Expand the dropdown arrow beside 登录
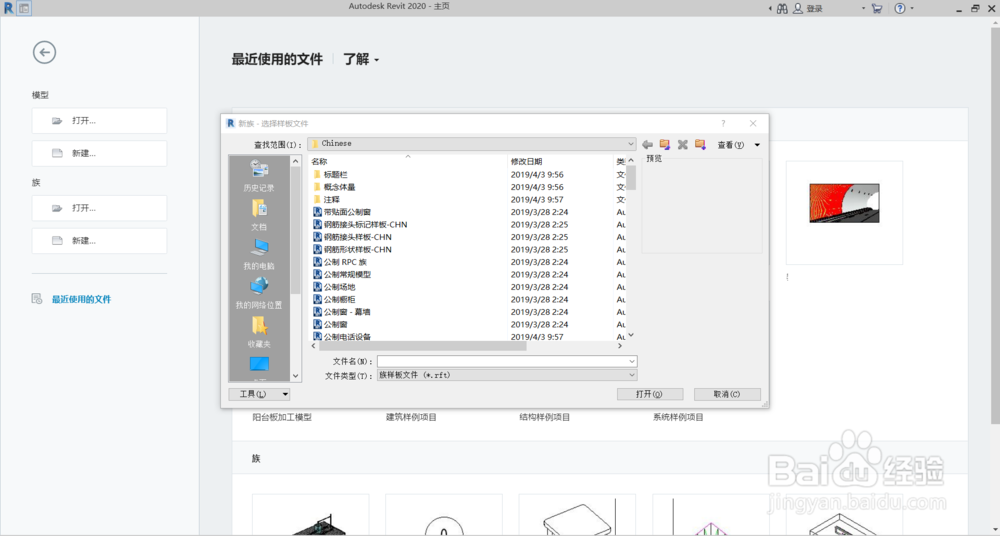1000x536 pixels. pos(864,8)
